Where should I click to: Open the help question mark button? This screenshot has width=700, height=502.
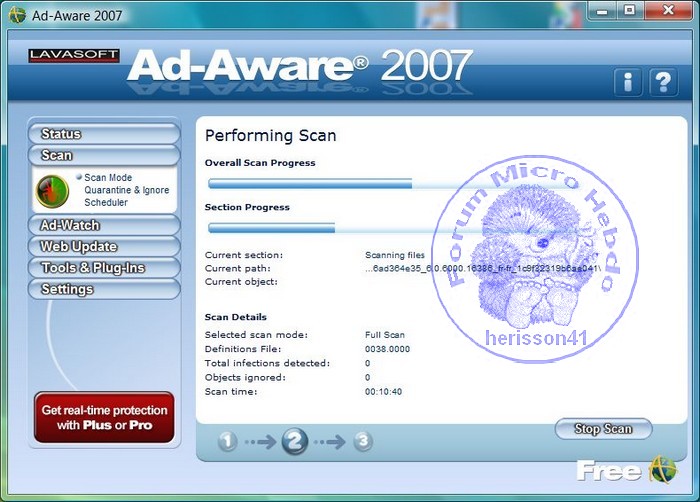click(x=663, y=82)
